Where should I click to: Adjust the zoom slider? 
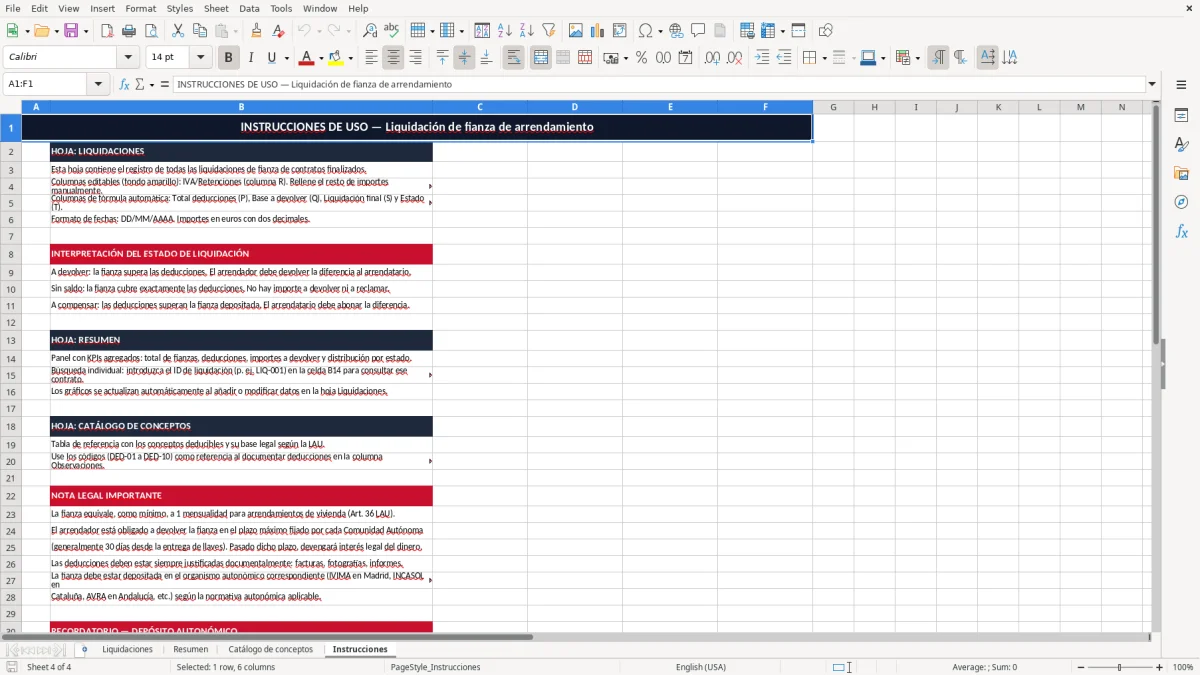coord(1120,667)
